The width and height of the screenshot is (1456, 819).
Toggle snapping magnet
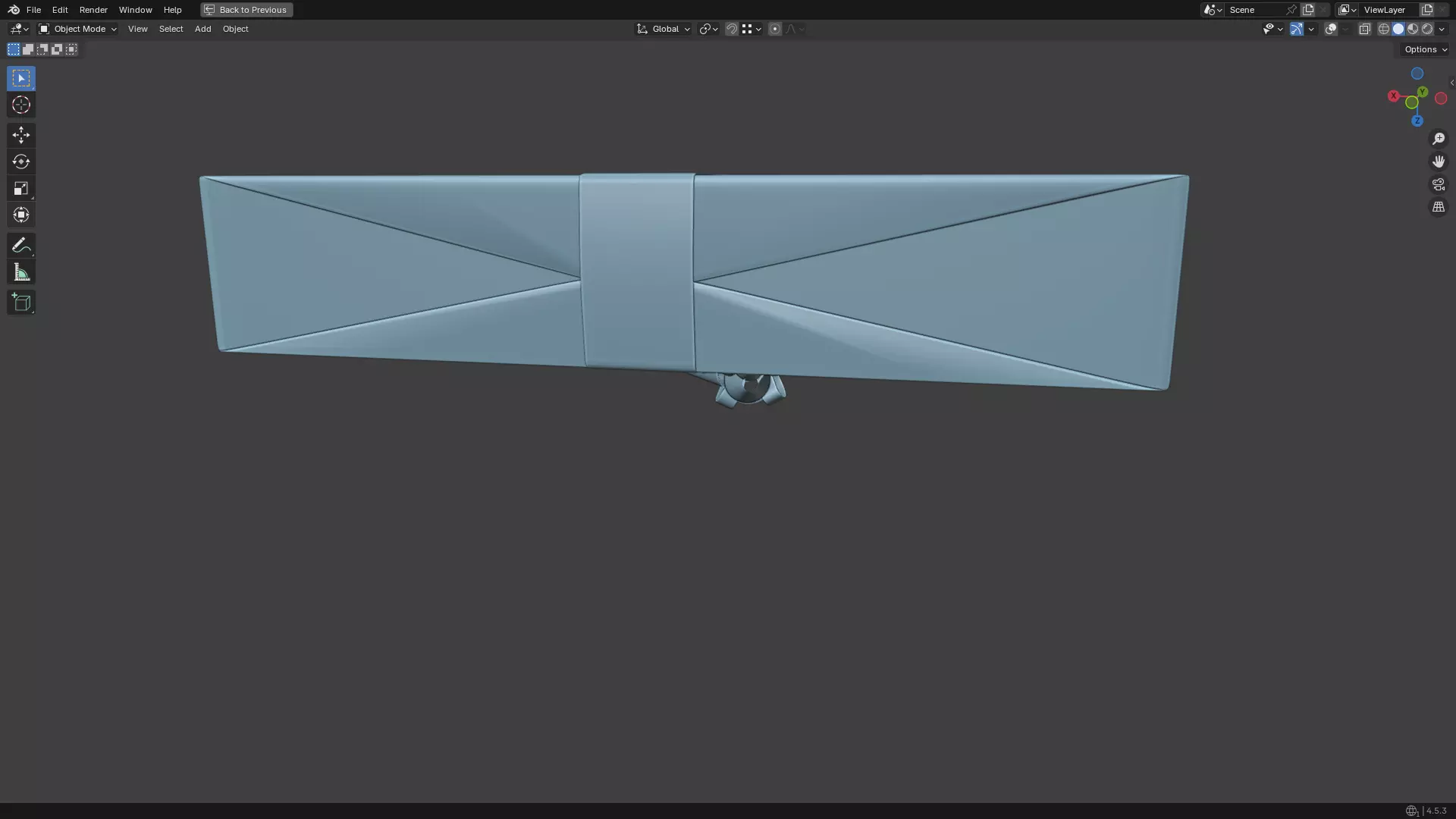732,29
